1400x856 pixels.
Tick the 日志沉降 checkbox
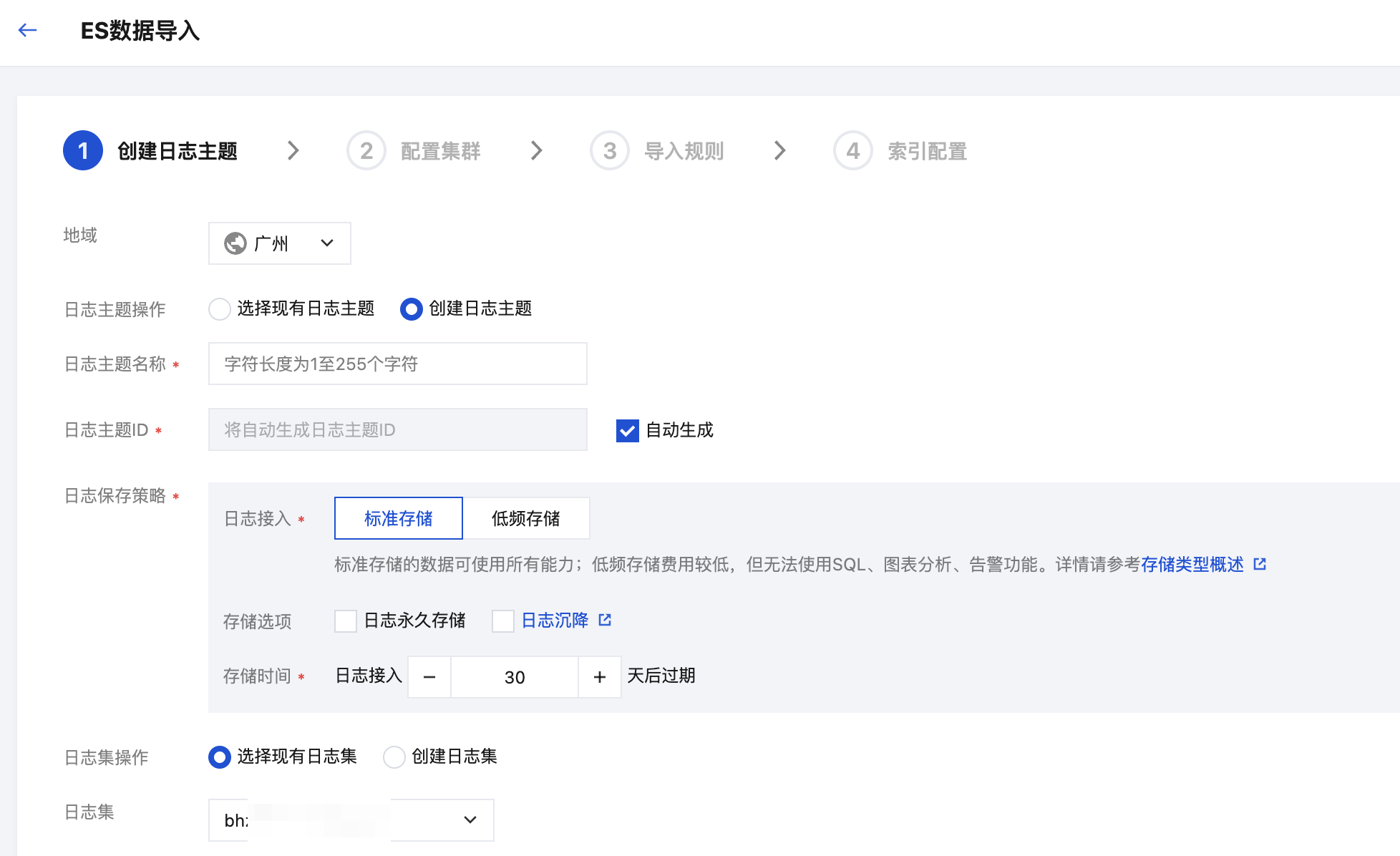(503, 621)
